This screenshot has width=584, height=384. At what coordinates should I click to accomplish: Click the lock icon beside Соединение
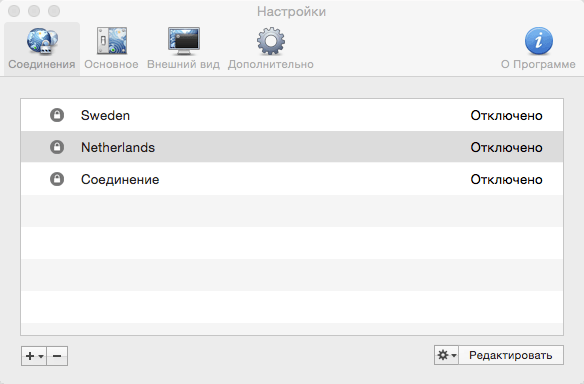[57, 179]
